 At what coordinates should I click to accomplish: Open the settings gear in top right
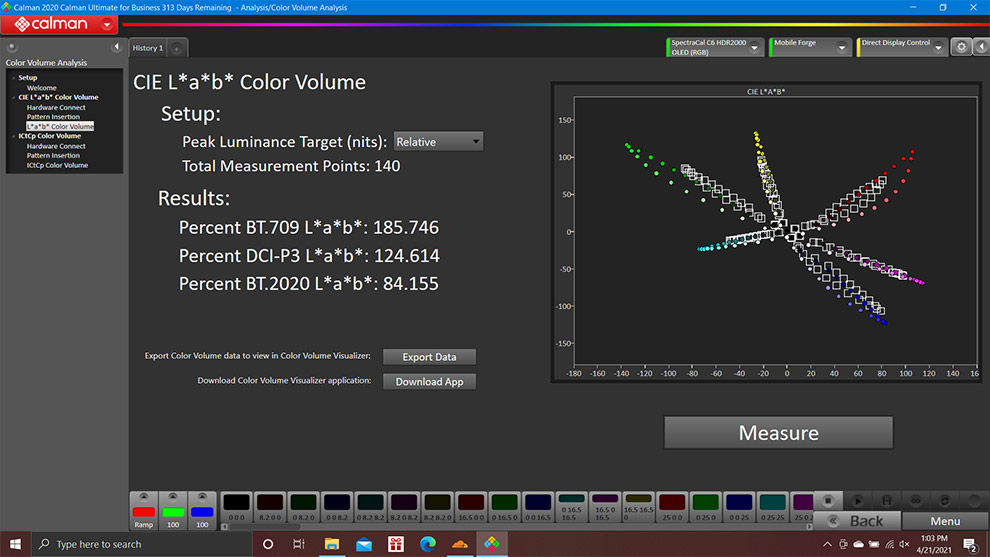coord(961,47)
